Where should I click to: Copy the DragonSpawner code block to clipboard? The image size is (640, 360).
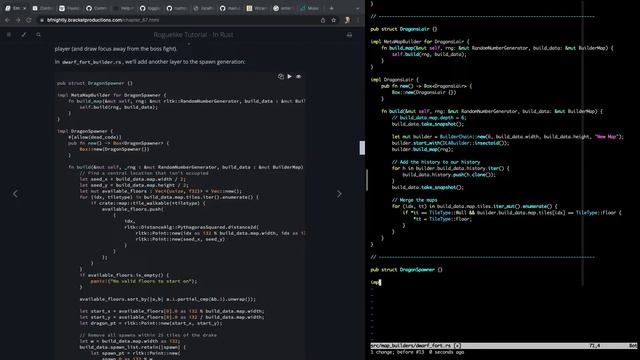click(x=281, y=76)
